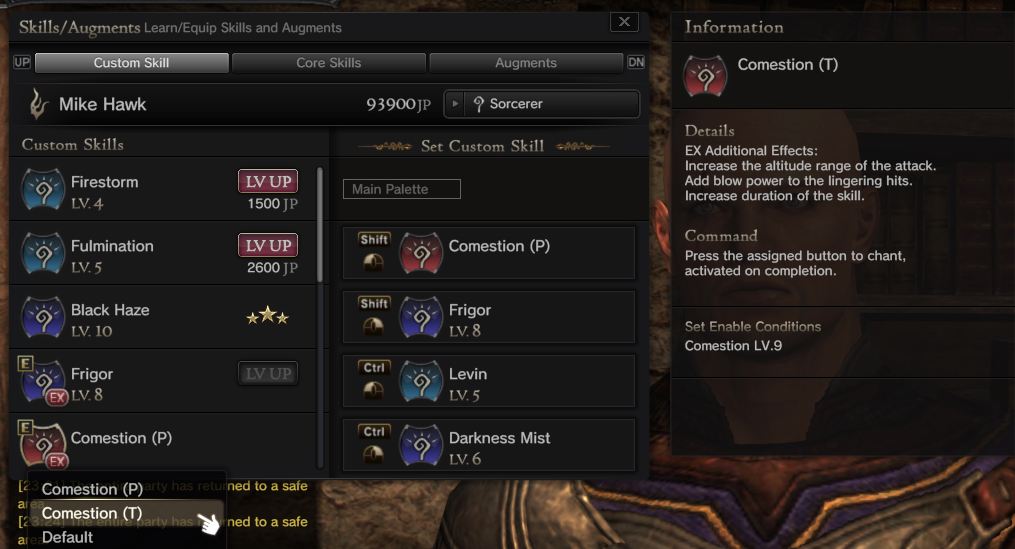The width and height of the screenshot is (1015, 549).
Task: Level up Firestorm with LV UP button
Action: click(268, 181)
